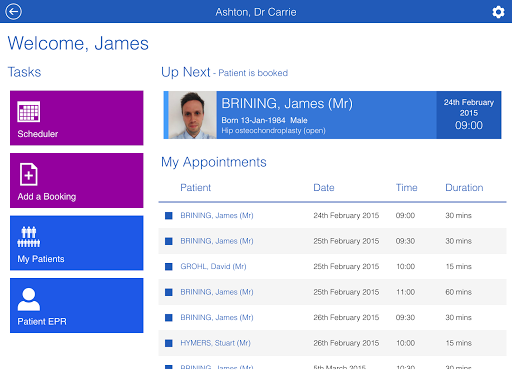This screenshot has width=512, height=374.
Task: Click the 24th February 2015 09:00 panel
Action: 469,115
